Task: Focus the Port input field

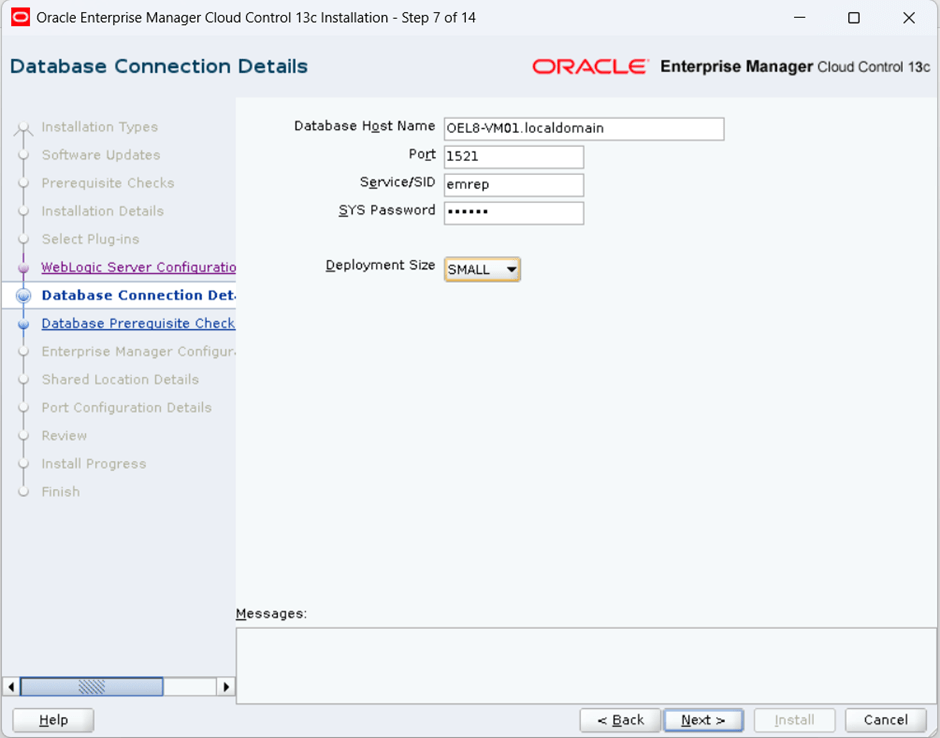Action: pyautogui.click(x=513, y=157)
